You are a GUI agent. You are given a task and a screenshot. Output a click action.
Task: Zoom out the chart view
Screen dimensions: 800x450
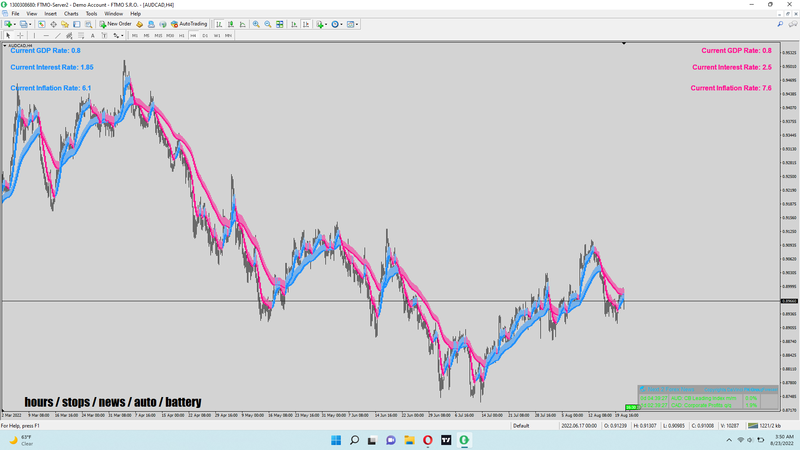268,24
